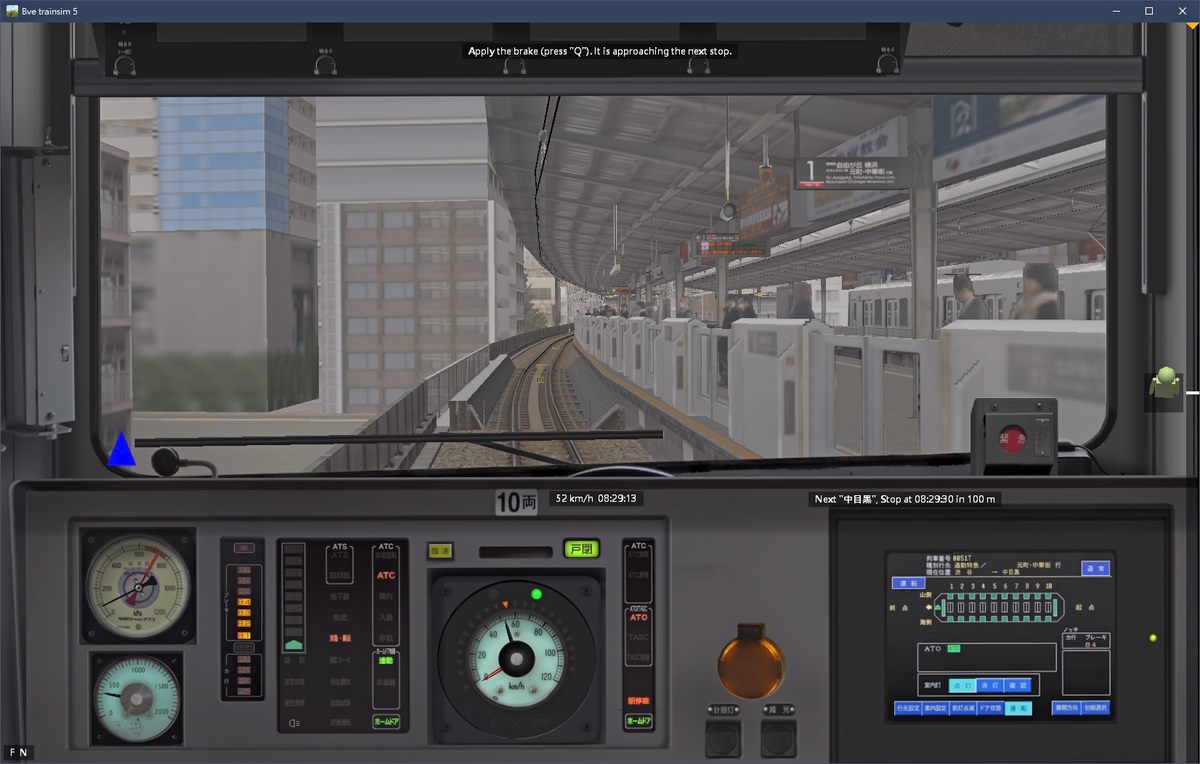Click the orange 駅停車 station-stop lamp
The height and width of the screenshot is (764, 1200).
[x=639, y=701]
